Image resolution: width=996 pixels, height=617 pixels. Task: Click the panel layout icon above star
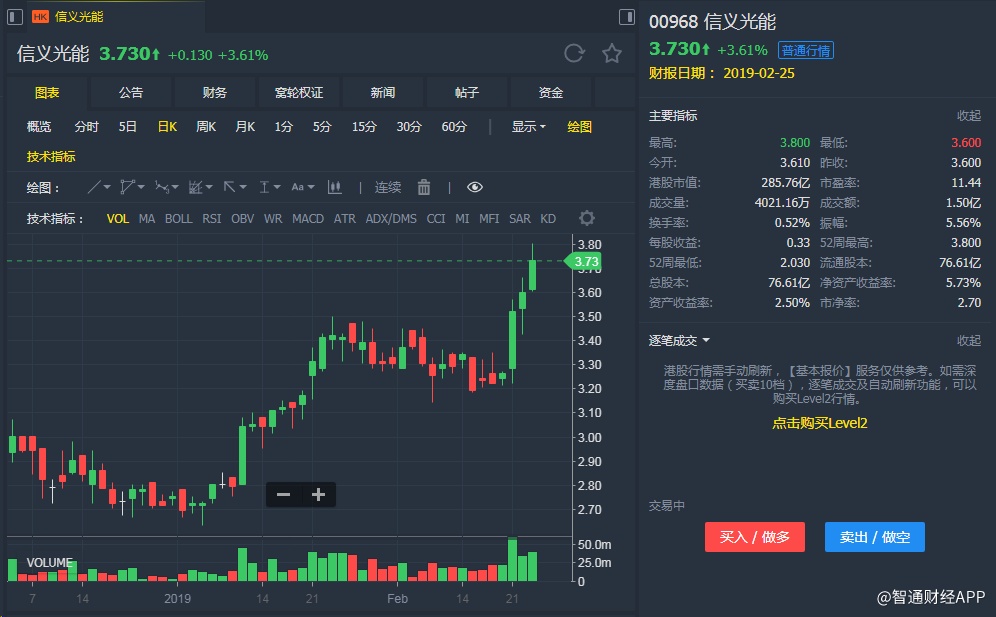(x=627, y=17)
